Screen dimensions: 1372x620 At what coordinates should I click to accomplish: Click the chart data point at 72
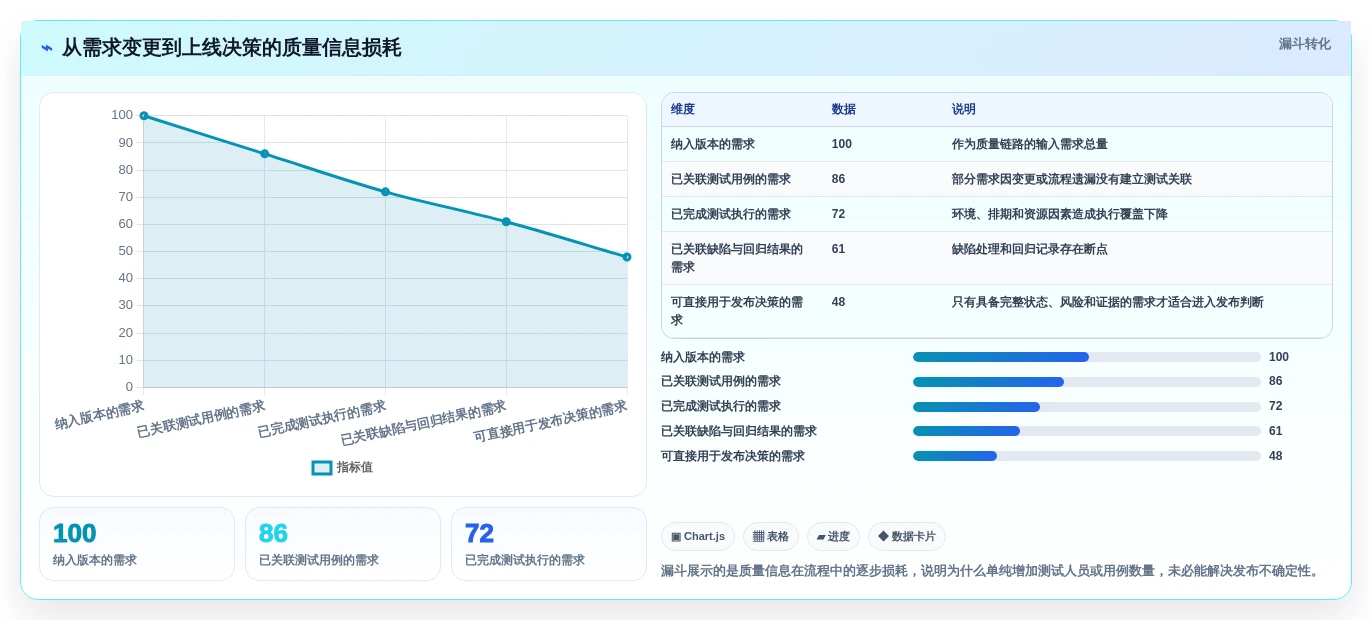(x=386, y=192)
